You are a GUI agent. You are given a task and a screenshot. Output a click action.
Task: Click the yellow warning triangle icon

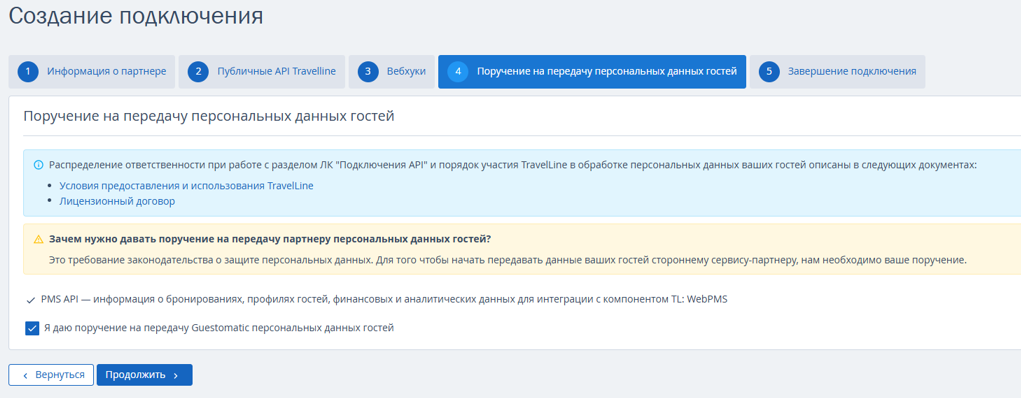click(x=38, y=239)
